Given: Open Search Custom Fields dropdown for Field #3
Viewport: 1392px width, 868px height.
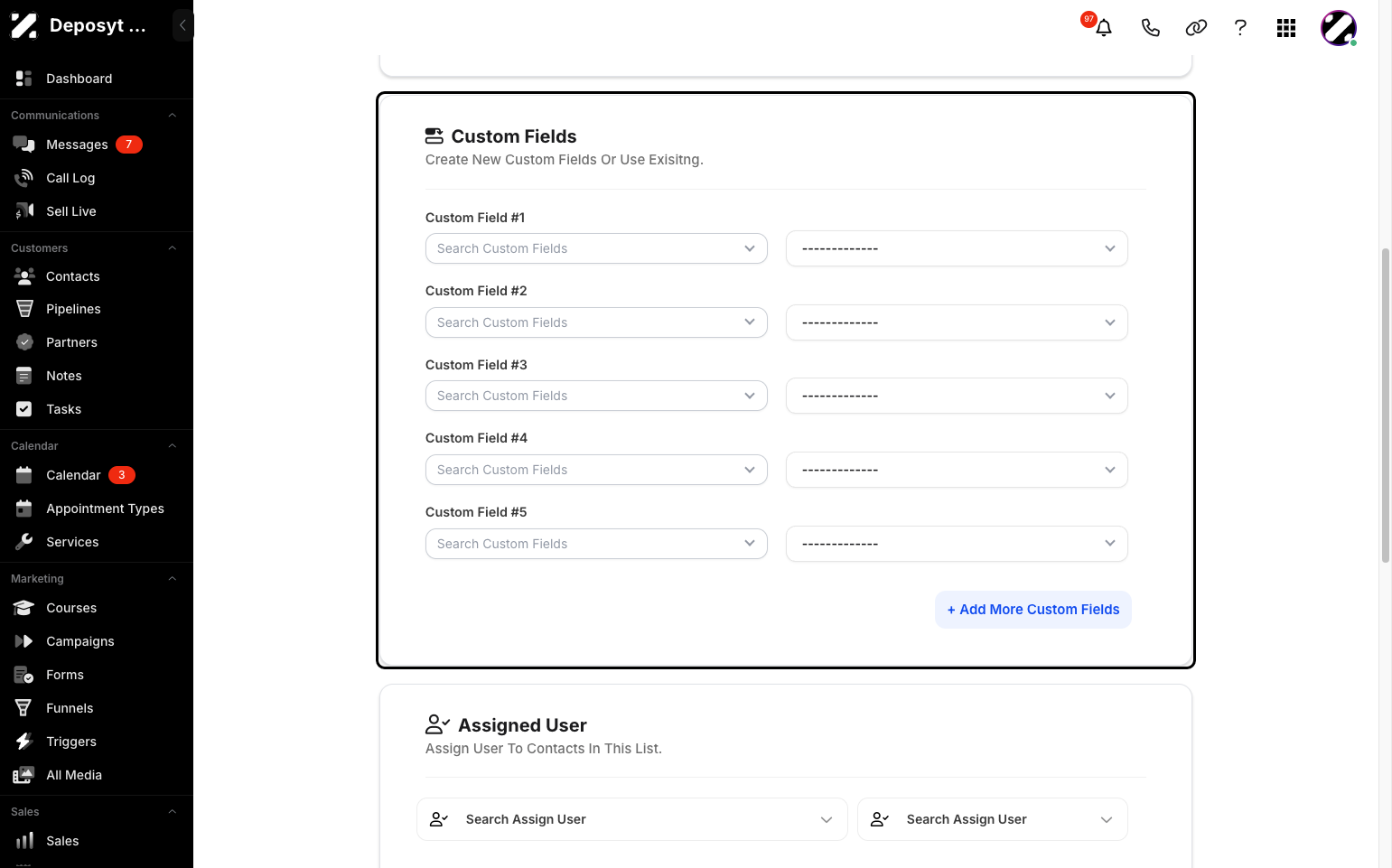Looking at the screenshot, I should (x=596, y=396).
